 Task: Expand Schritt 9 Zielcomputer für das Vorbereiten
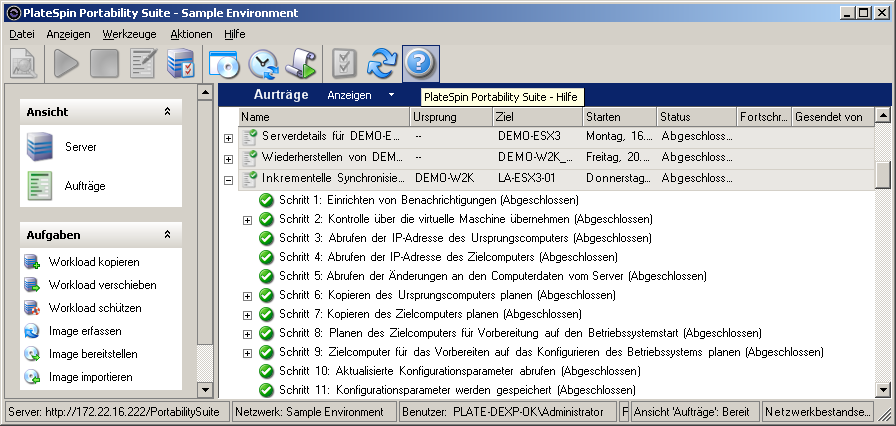pos(247,353)
